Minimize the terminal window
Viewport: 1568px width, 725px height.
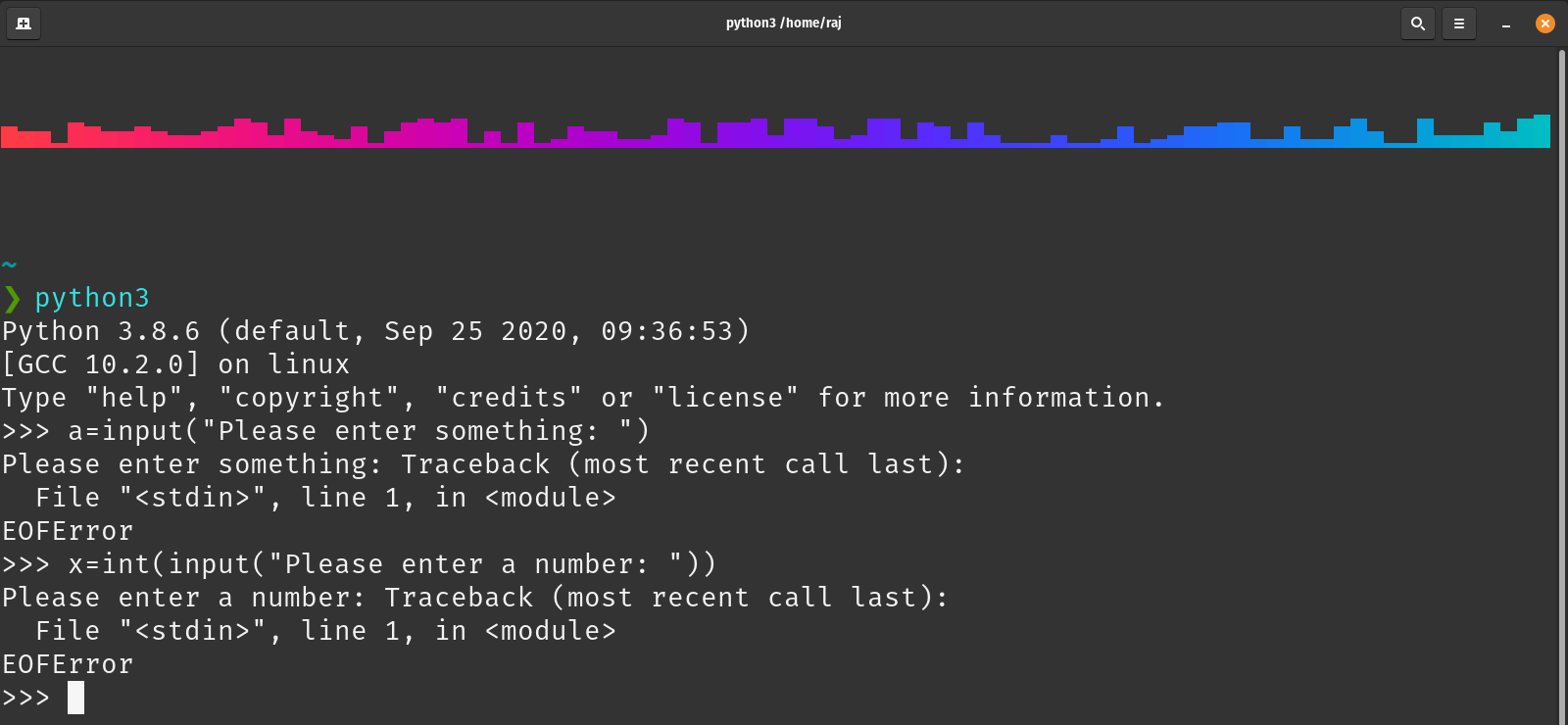[1506, 24]
